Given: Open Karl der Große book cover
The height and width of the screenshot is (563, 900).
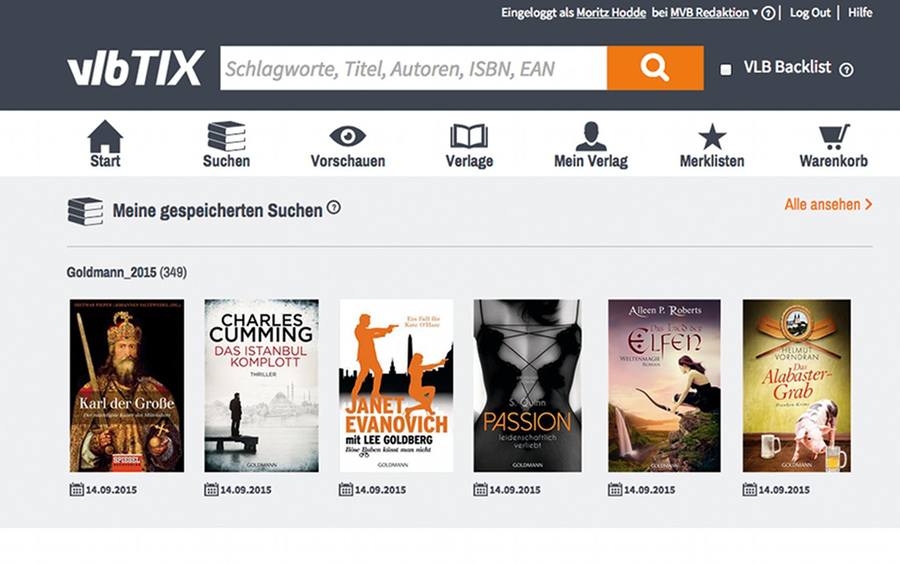Looking at the screenshot, I should pos(127,386).
